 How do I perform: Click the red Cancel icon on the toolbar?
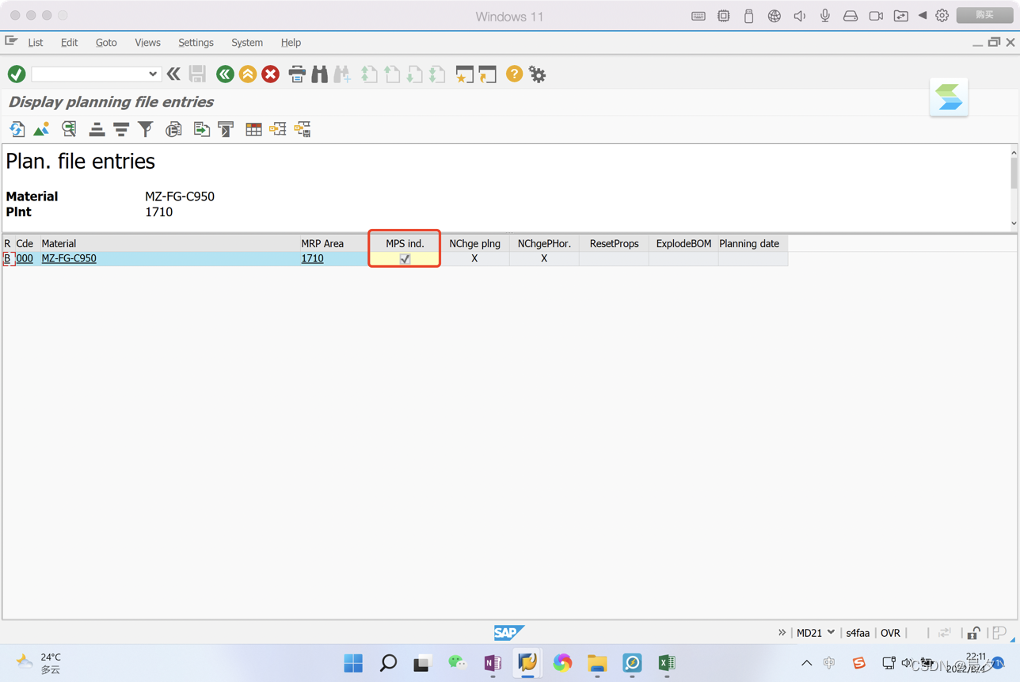point(270,74)
